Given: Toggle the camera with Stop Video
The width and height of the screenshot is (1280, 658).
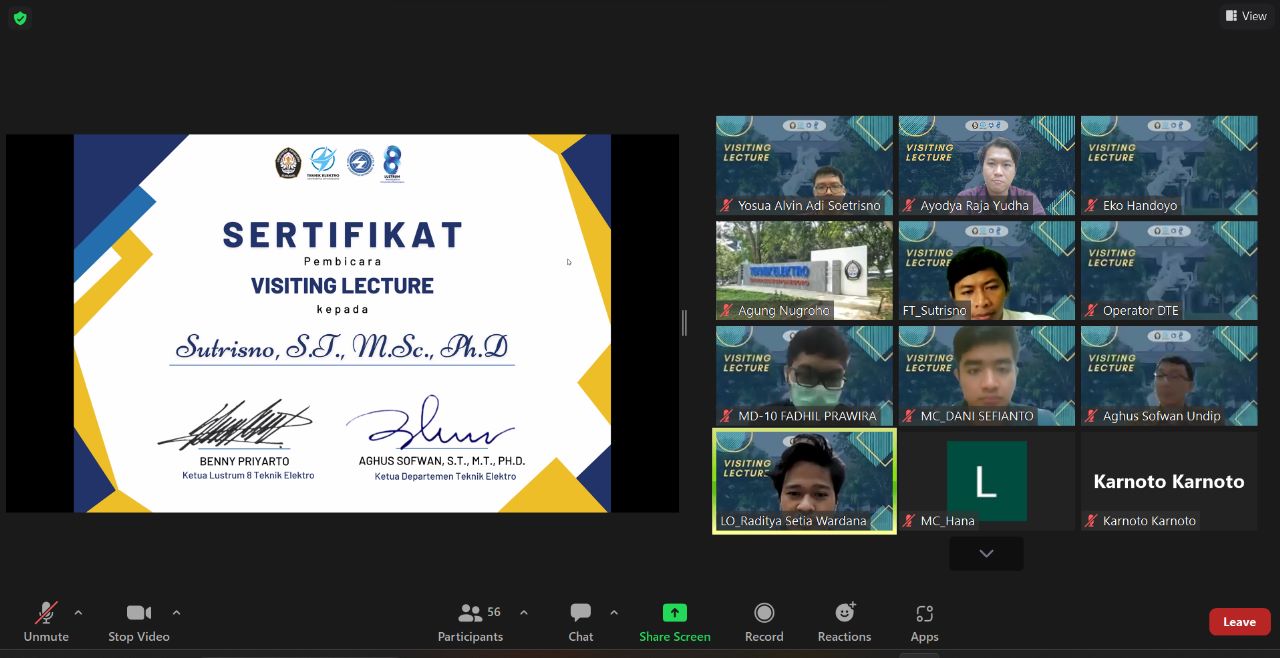Looking at the screenshot, I should click(139, 622).
